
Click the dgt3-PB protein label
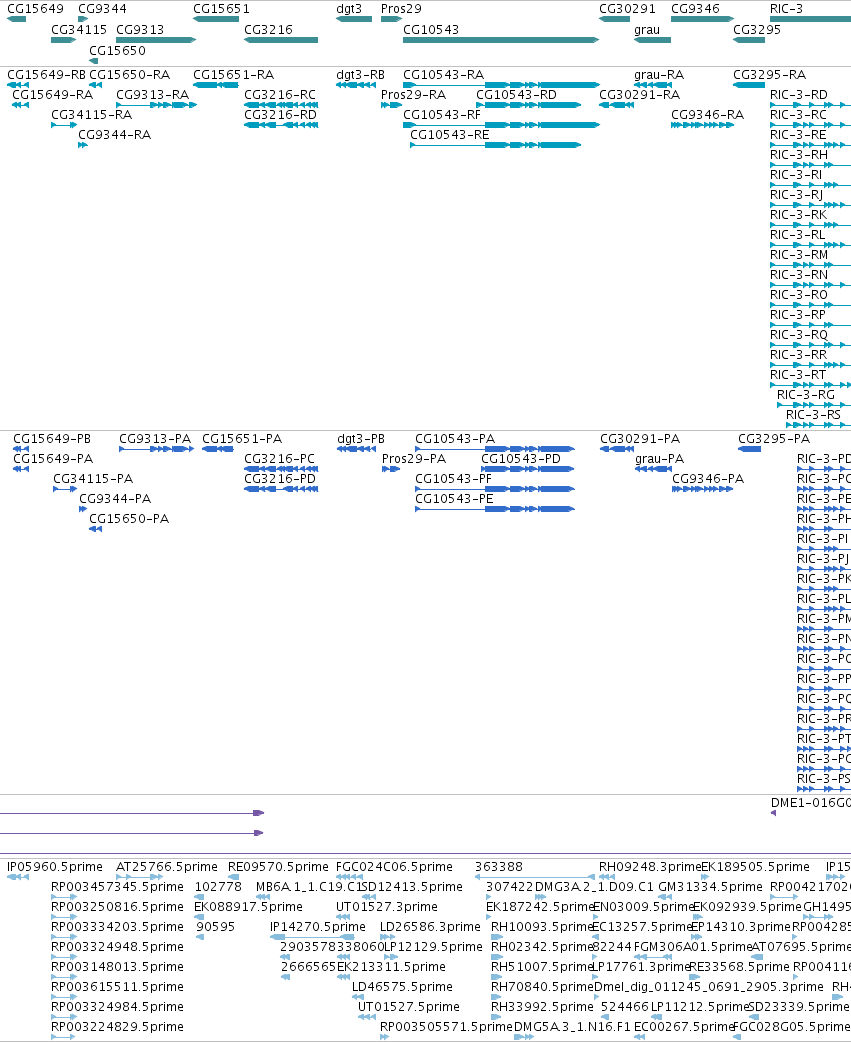(361, 439)
